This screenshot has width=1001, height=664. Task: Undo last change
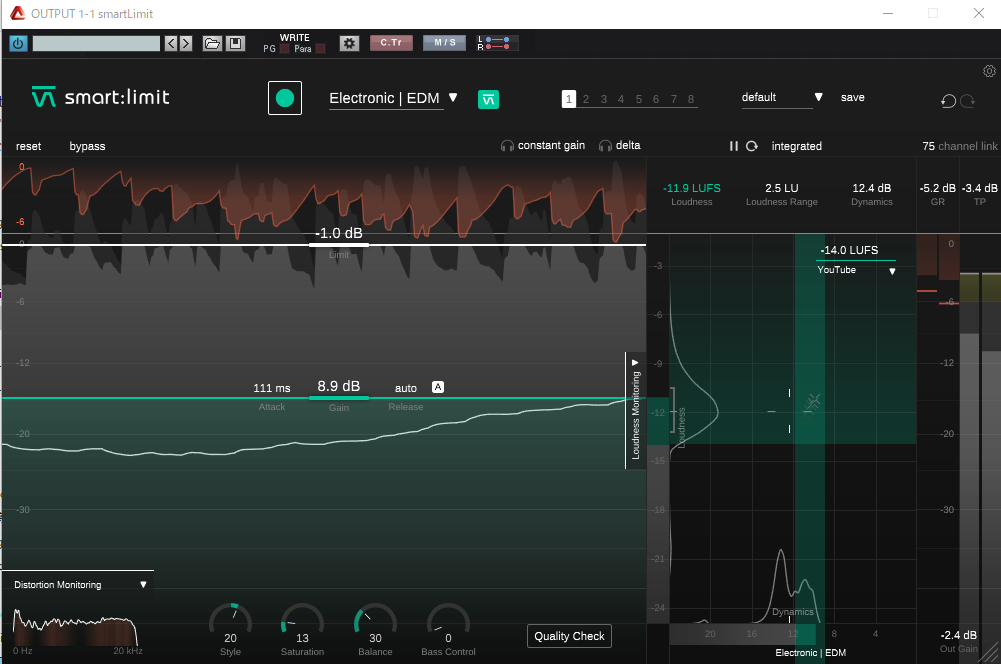click(948, 101)
